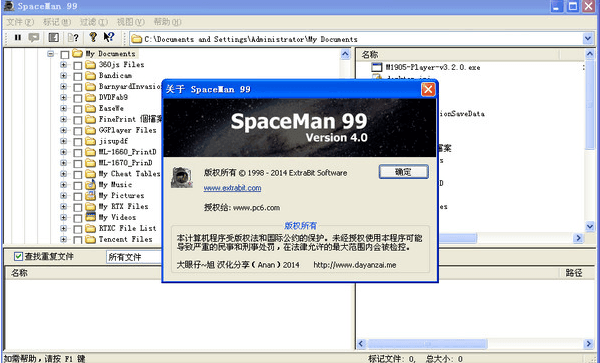Expand the BarnyardInvasion node
The image size is (600, 363).
point(64,86)
